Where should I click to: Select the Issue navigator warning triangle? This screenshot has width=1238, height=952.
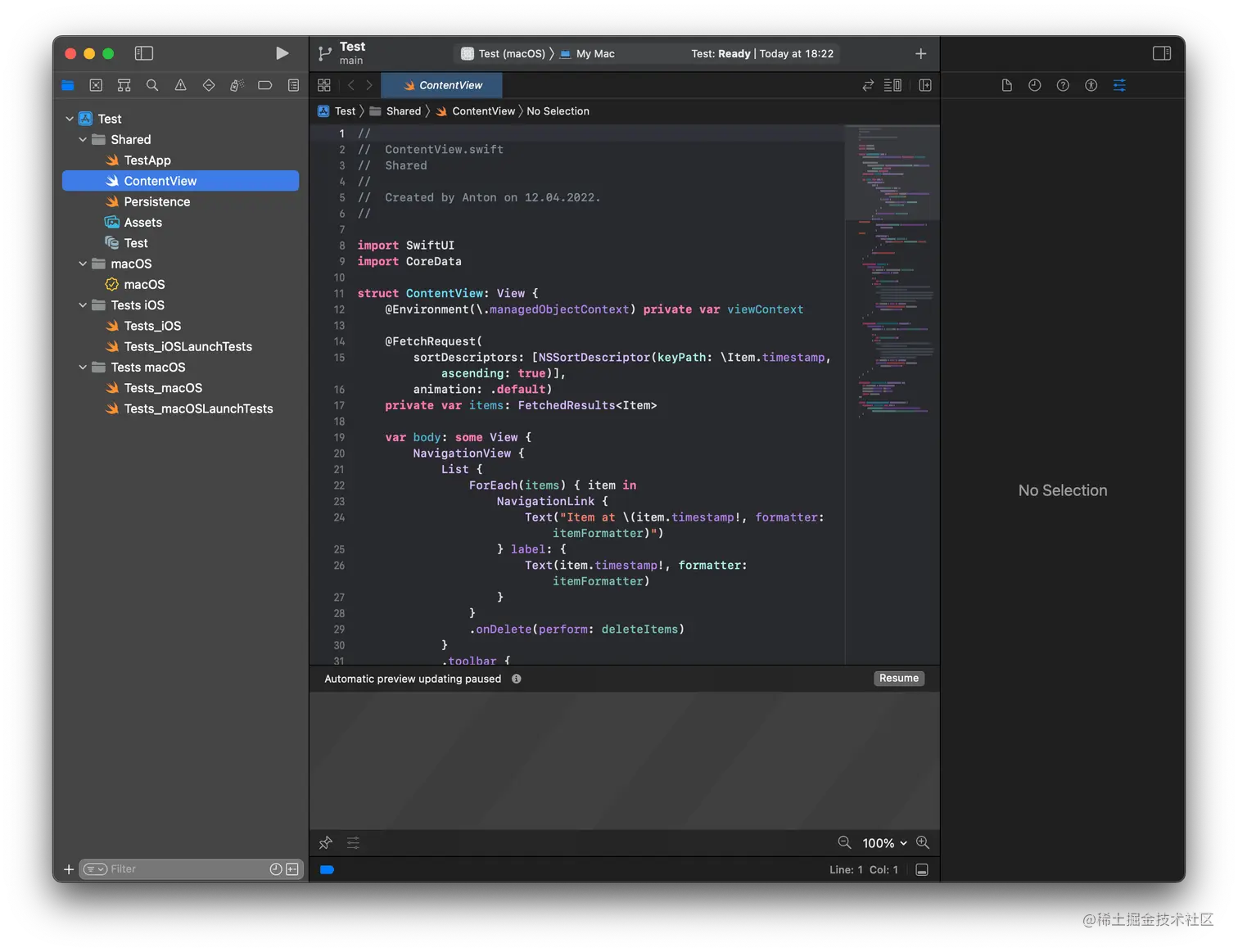(x=180, y=85)
